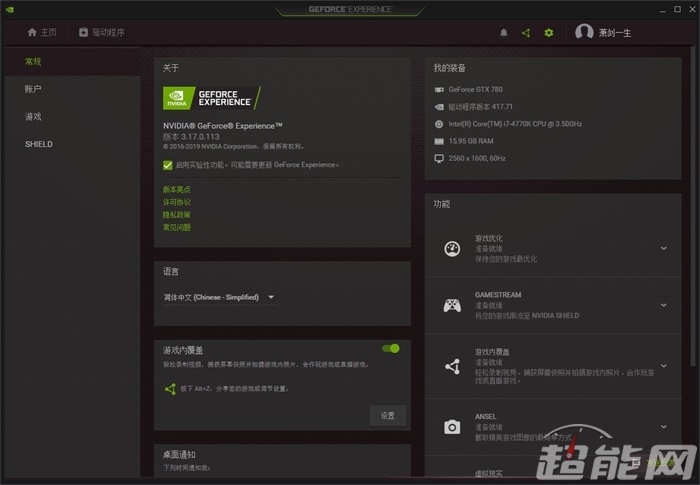This screenshot has width=700, height=485.
Task: Click the green share icon beside Alt+Z hint
Action: [x=170, y=389]
